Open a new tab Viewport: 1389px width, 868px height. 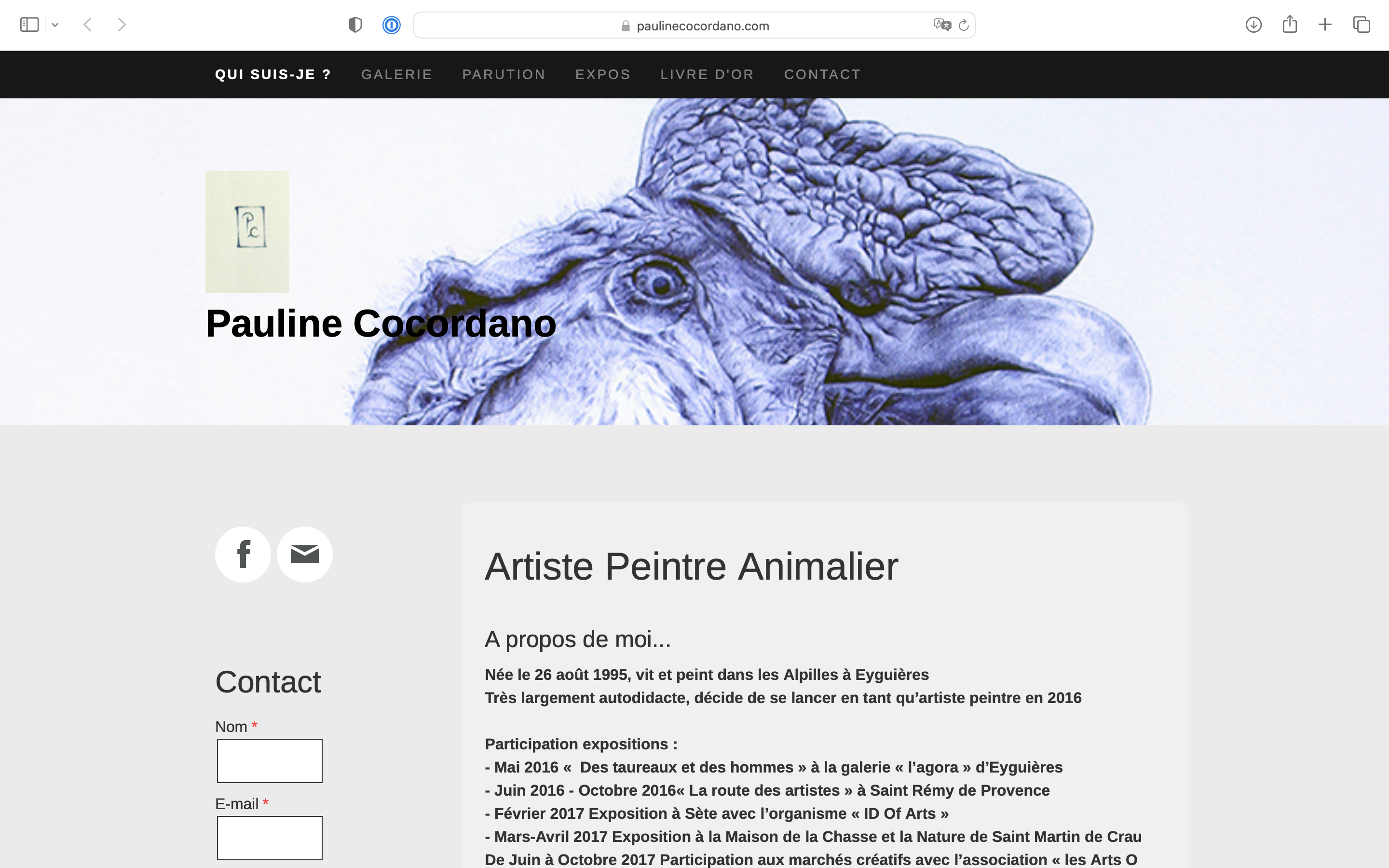pyautogui.click(x=1325, y=25)
